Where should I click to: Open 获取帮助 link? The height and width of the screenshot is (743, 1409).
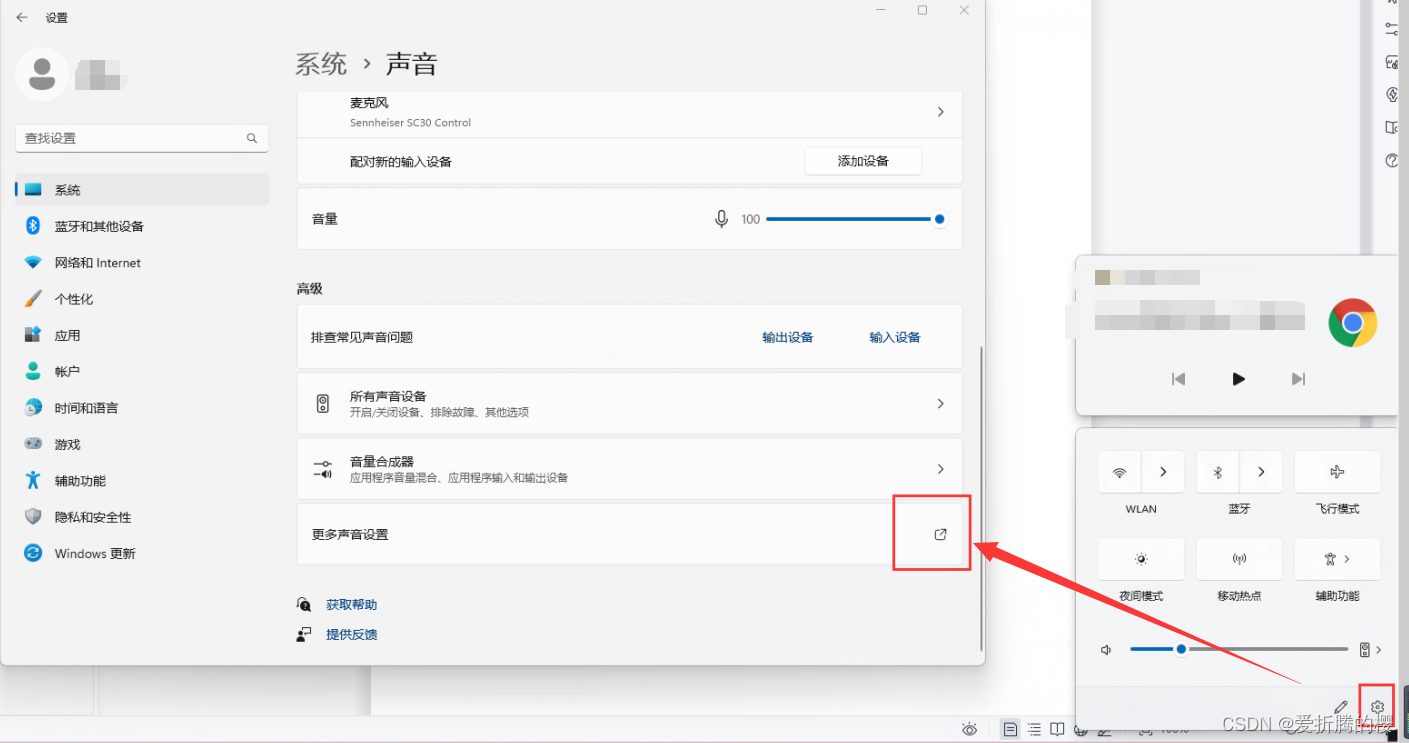point(352,605)
